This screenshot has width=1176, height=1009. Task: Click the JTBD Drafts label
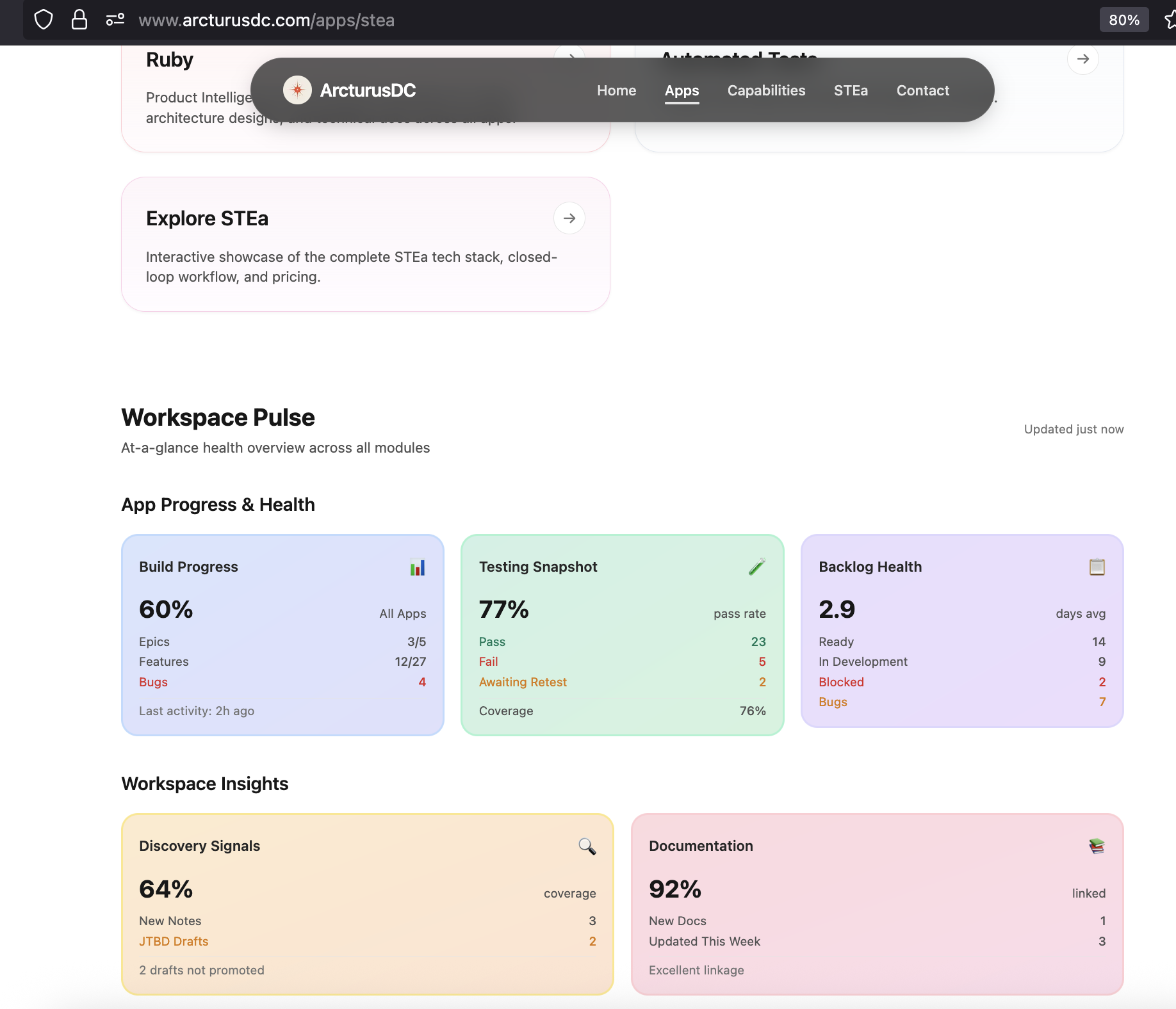pyautogui.click(x=174, y=941)
